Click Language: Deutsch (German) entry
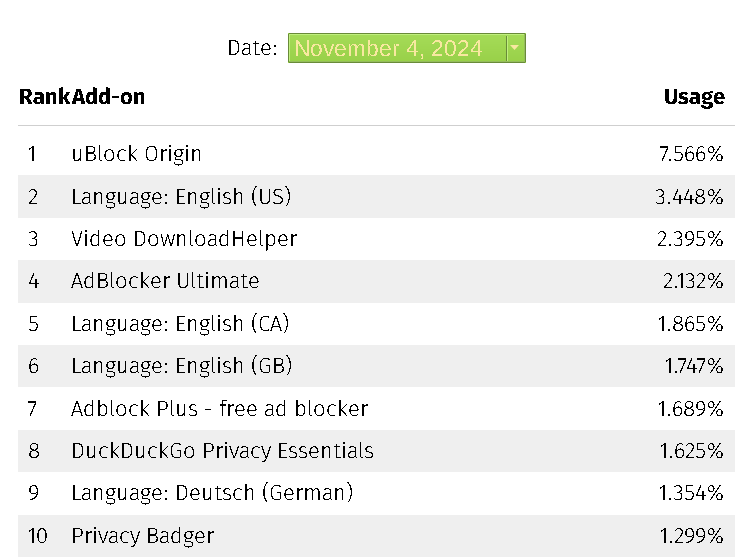The height and width of the screenshot is (558, 752). 212,493
